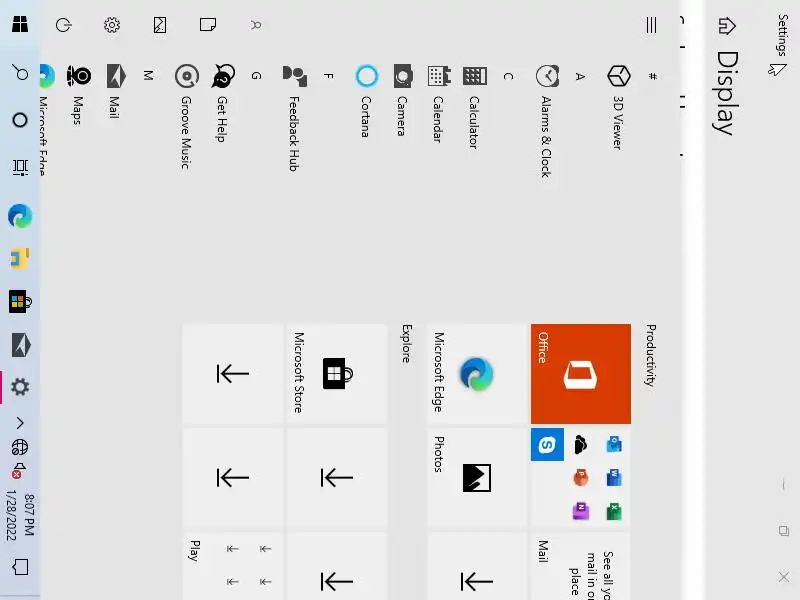The width and height of the screenshot is (800, 600).
Task: Open Get Help from the app list
Action: tap(223, 103)
